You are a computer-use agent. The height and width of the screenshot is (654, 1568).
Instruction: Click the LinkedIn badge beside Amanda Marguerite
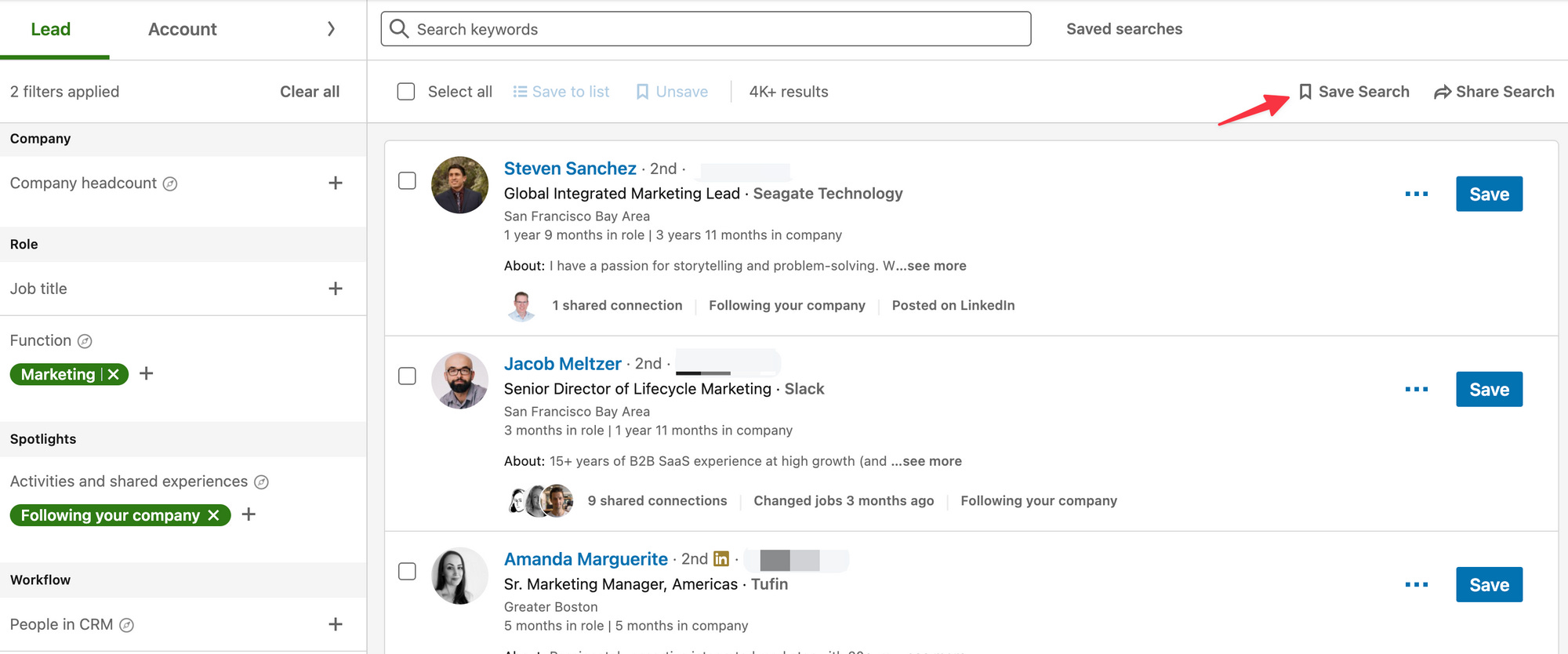(x=721, y=558)
